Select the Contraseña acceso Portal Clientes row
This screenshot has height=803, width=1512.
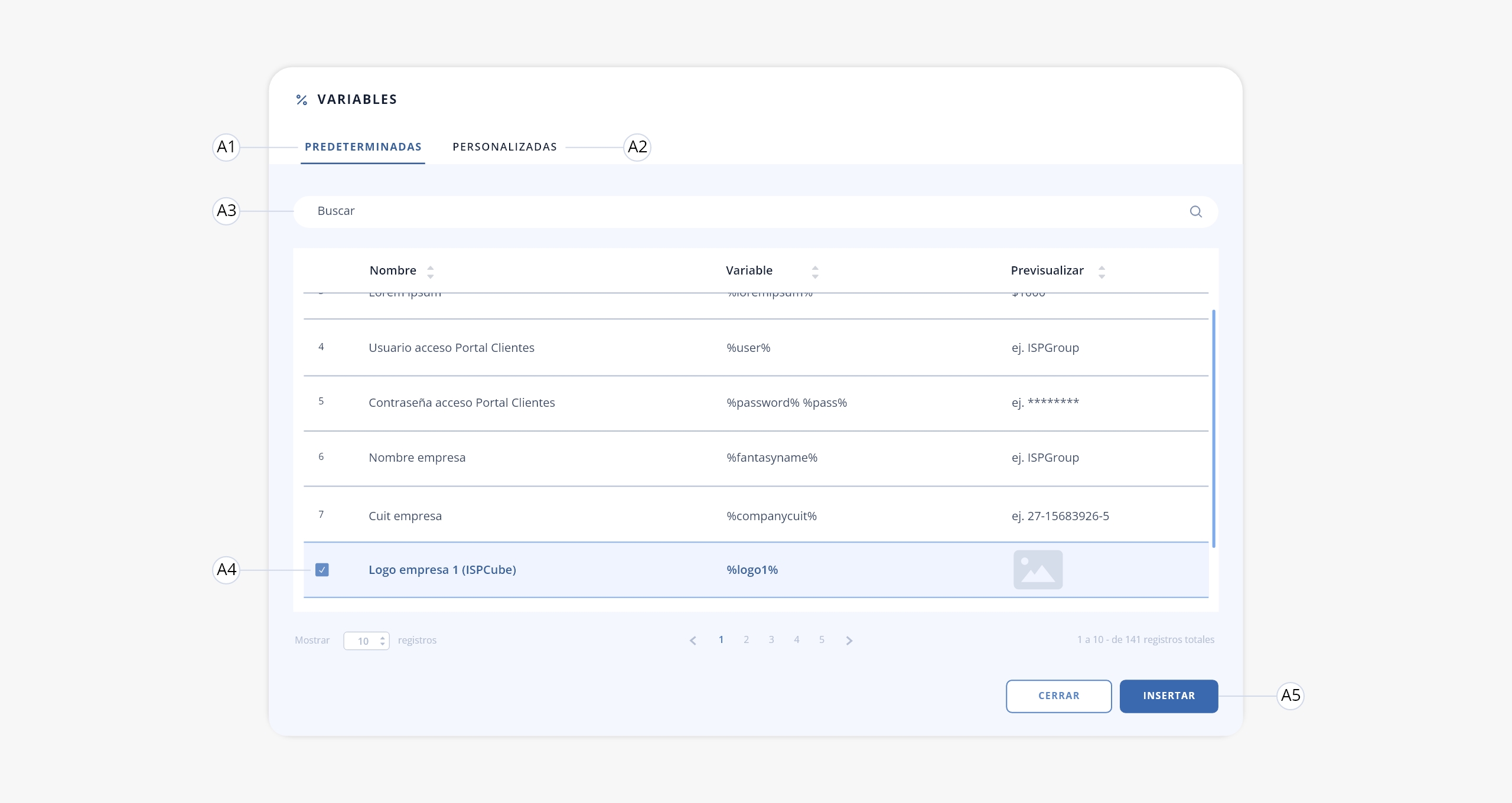point(755,403)
